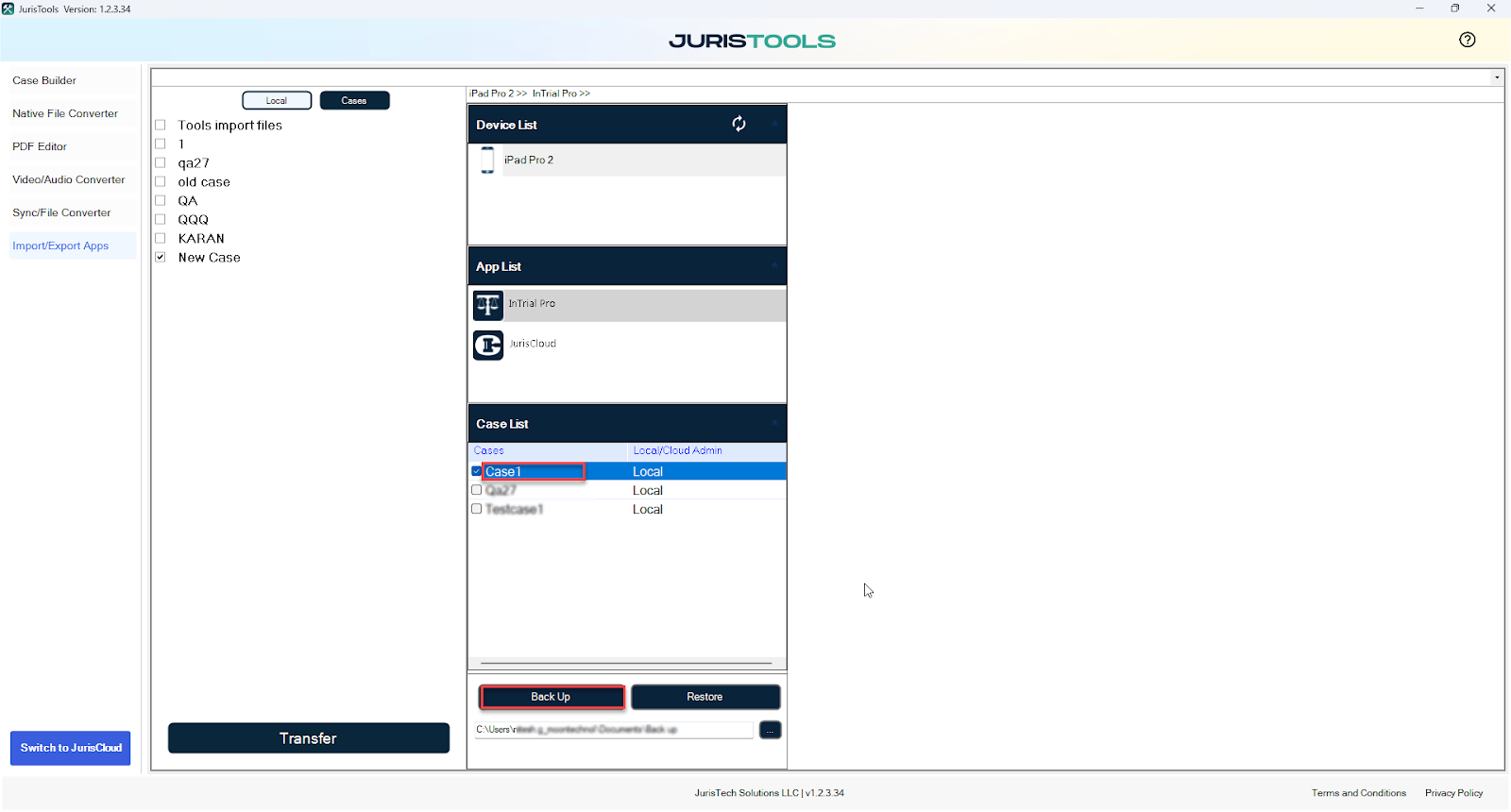
Task: Click the iPad Pro 2 breadcrumb
Action: 499,93
